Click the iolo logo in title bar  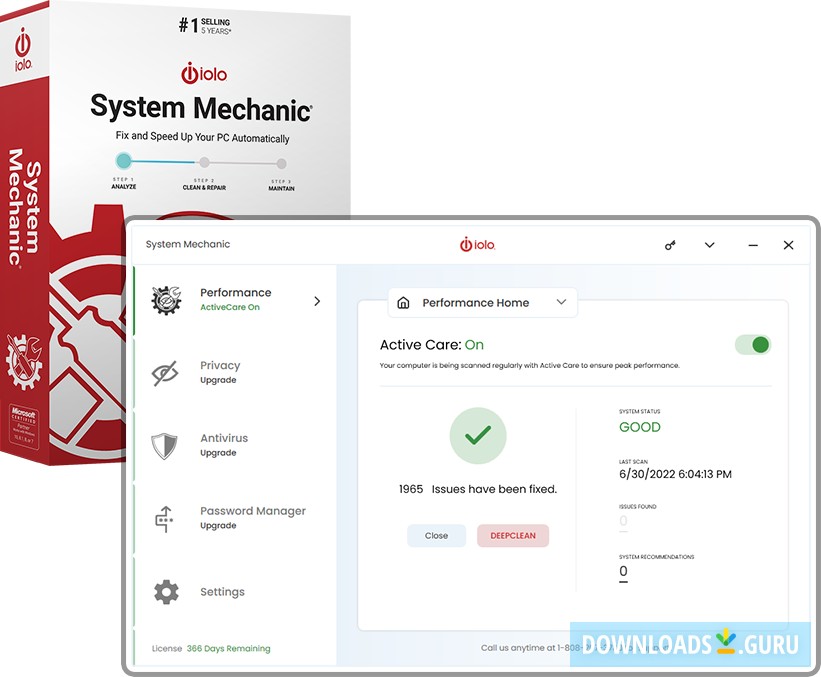coord(477,244)
